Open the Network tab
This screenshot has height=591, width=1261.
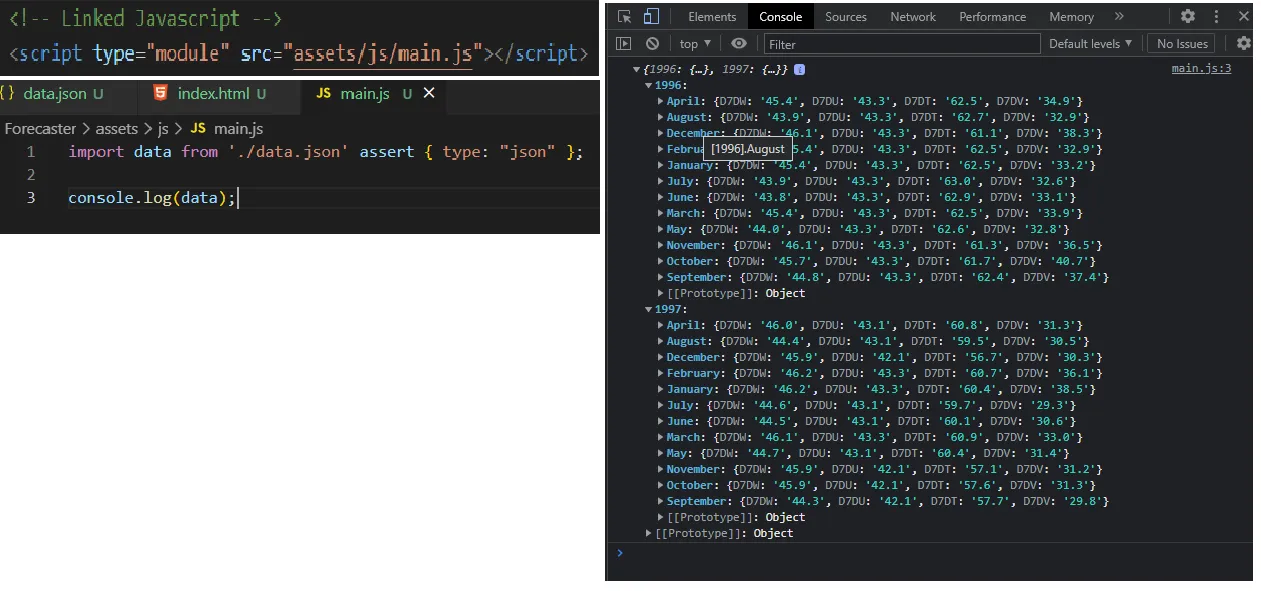tap(913, 17)
